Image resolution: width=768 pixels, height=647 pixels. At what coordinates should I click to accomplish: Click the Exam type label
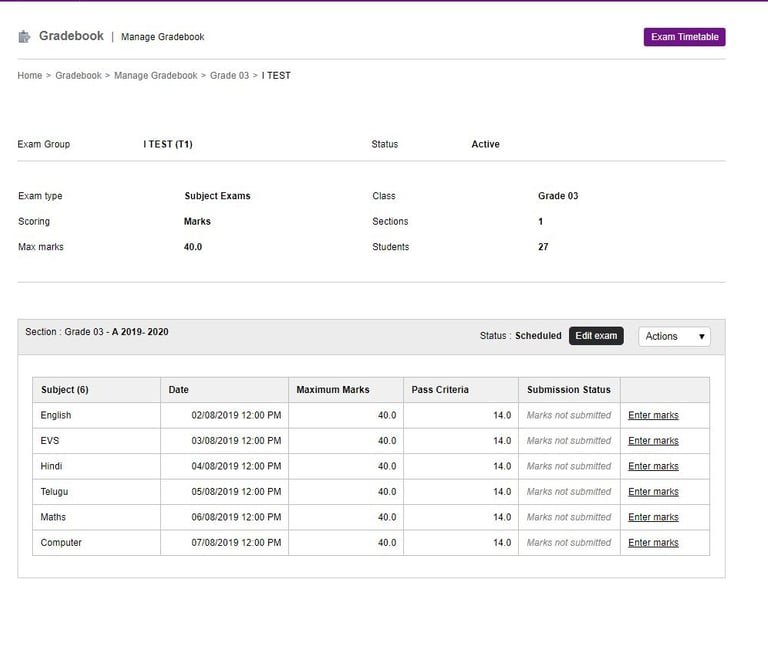click(x=40, y=196)
